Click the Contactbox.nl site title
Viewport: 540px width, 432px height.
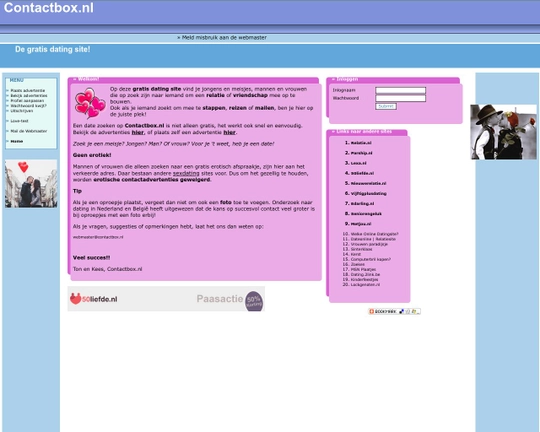[x=49, y=8]
